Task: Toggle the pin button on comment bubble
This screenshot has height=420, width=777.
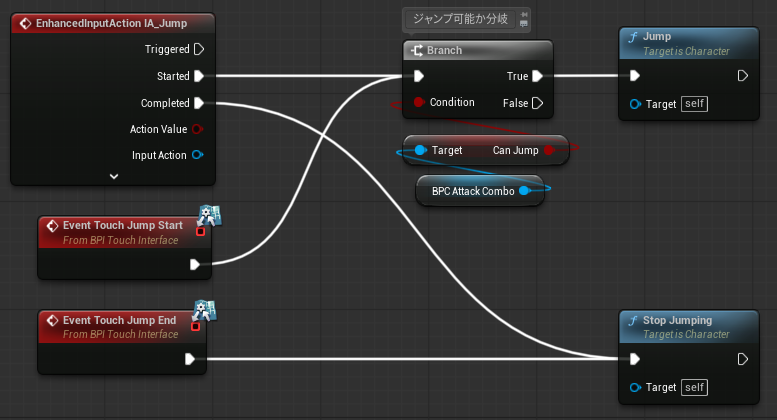Action: click(x=524, y=14)
